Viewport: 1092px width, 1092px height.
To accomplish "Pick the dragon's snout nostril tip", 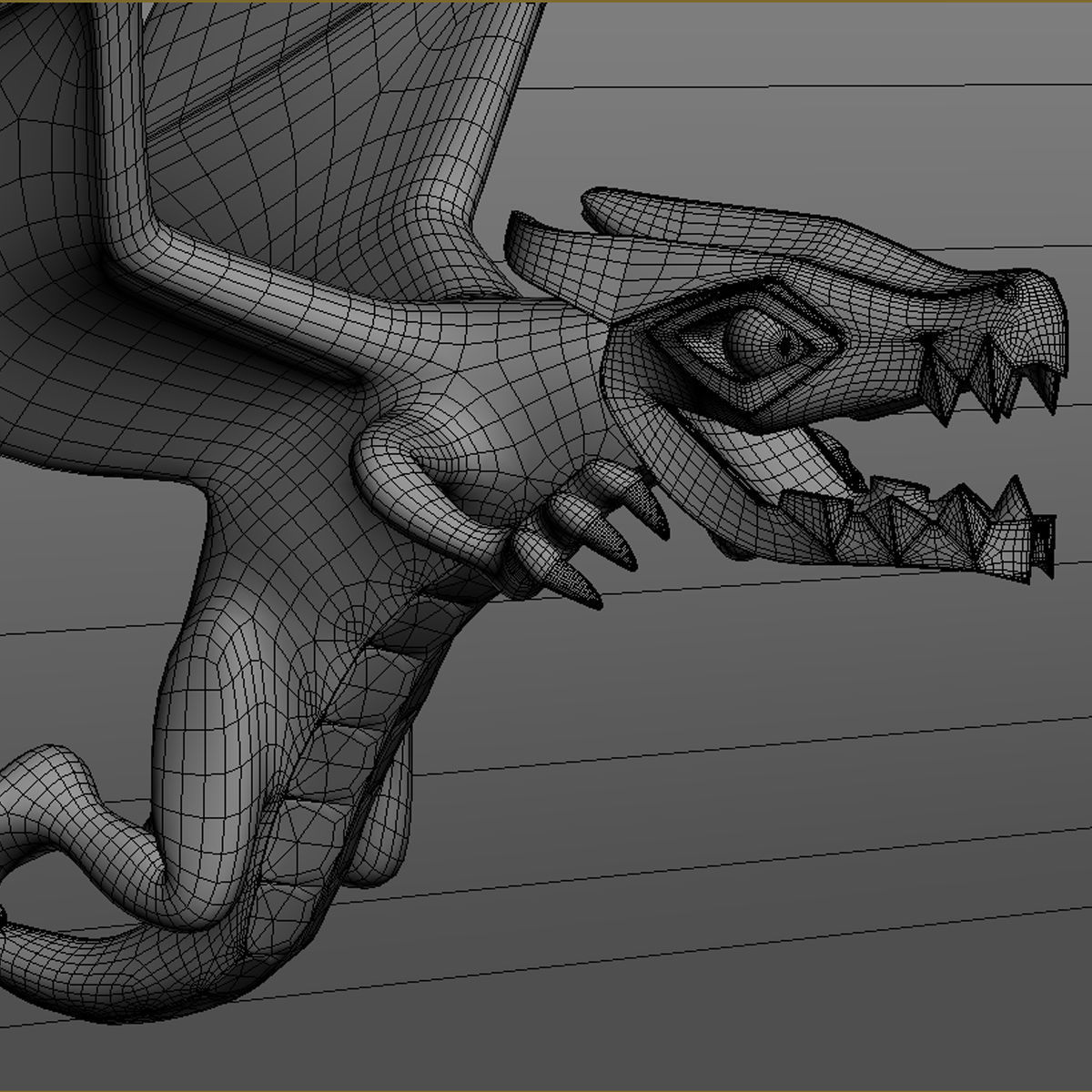I will pyautogui.click(x=1007, y=290).
